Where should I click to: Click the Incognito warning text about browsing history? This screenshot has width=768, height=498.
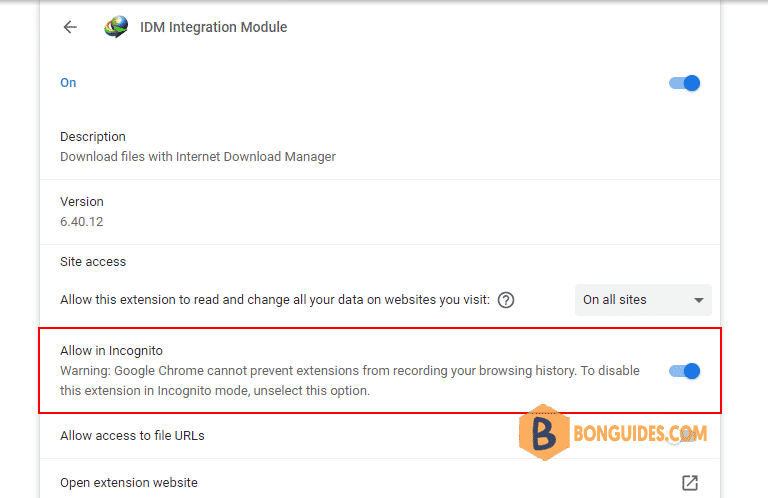coord(350,380)
